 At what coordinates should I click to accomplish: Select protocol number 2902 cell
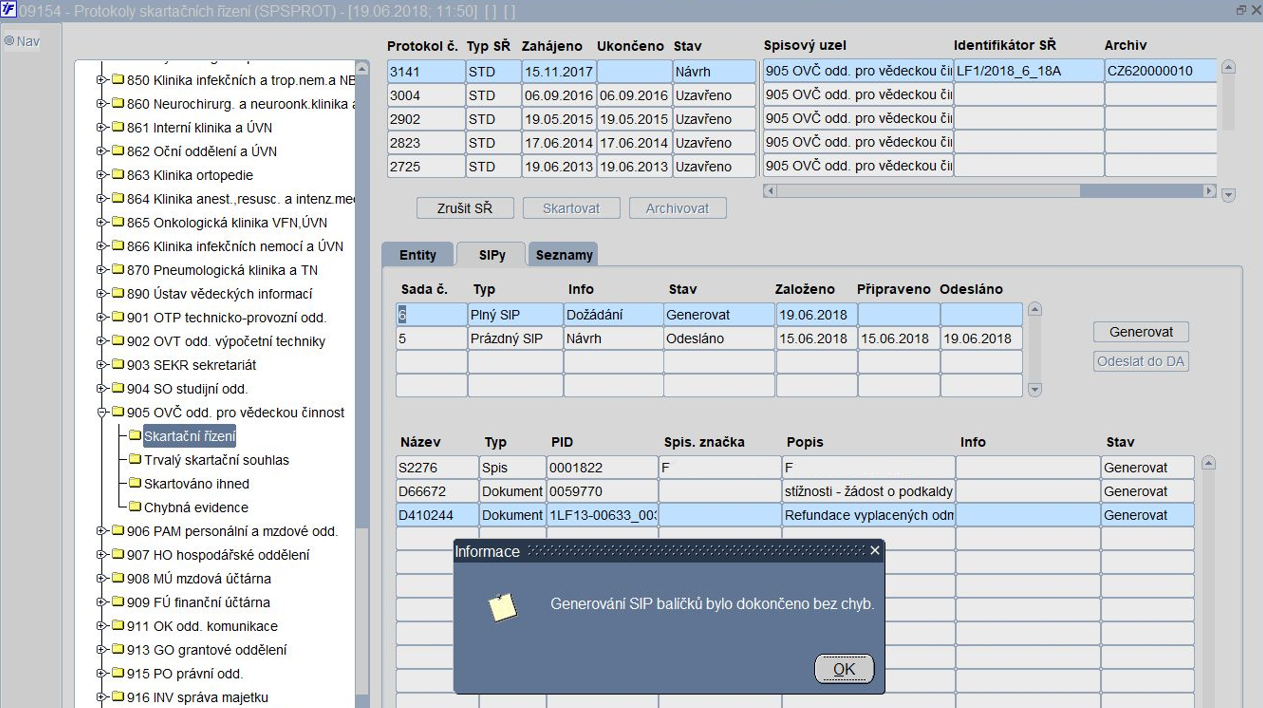pyautogui.click(x=426, y=119)
